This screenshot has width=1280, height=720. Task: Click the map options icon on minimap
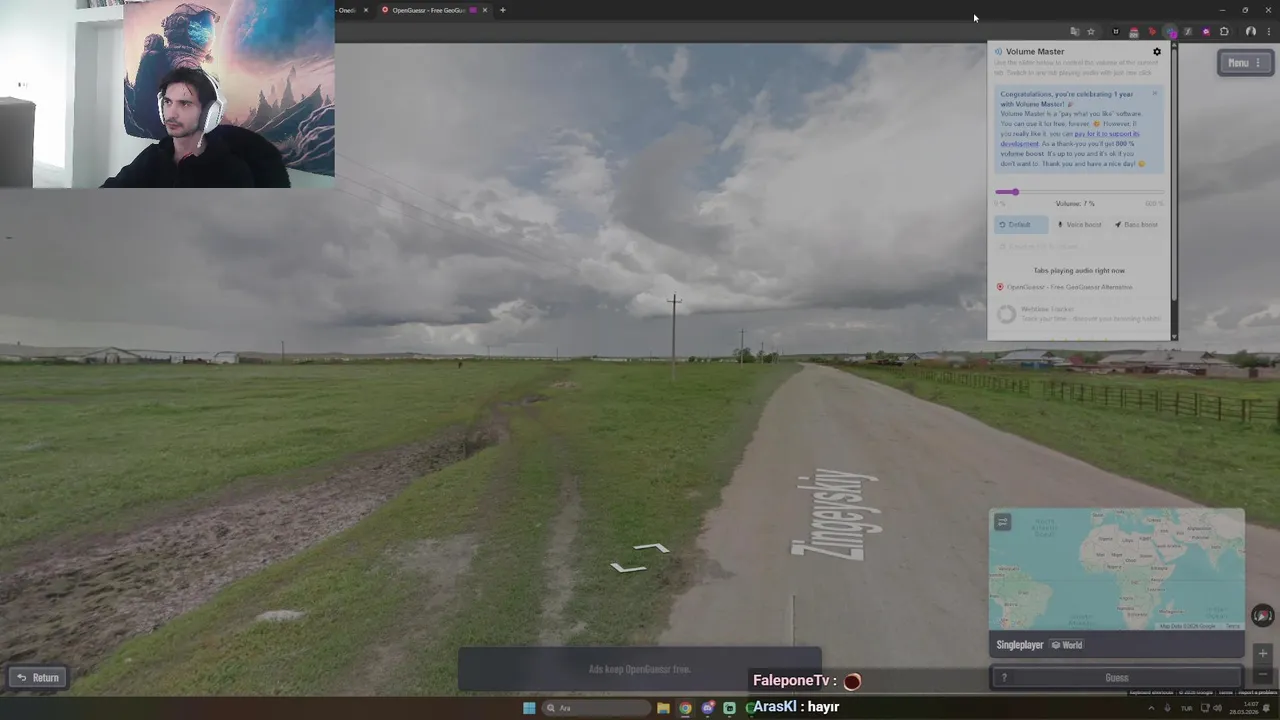coord(1002,521)
